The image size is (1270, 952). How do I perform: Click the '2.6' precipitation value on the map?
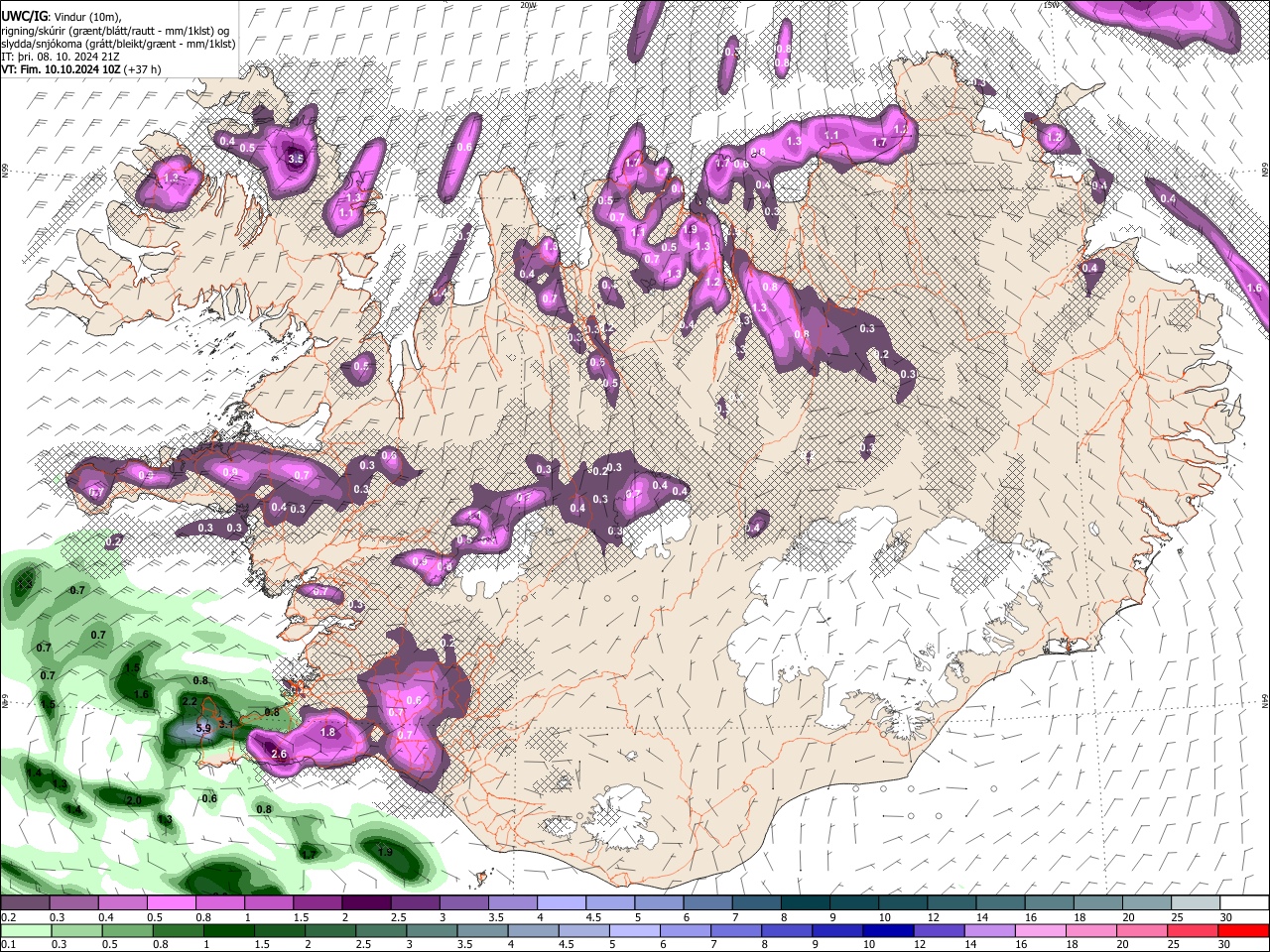point(279,755)
